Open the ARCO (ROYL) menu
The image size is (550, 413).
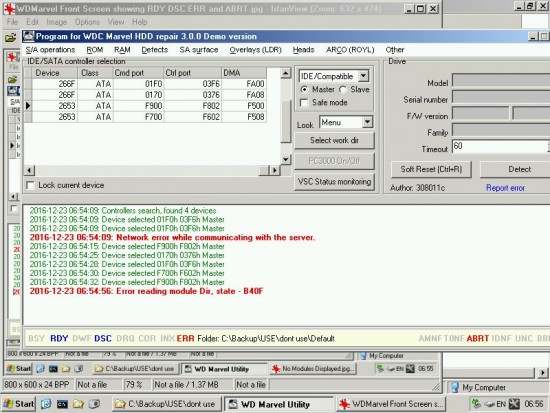click(x=350, y=50)
